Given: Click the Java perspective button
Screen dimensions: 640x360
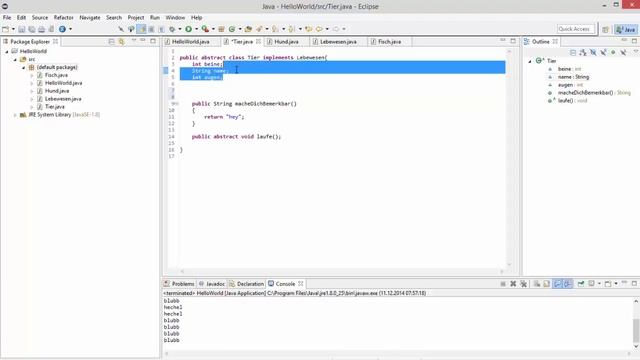Looking at the screenshot, I should 626,29.
